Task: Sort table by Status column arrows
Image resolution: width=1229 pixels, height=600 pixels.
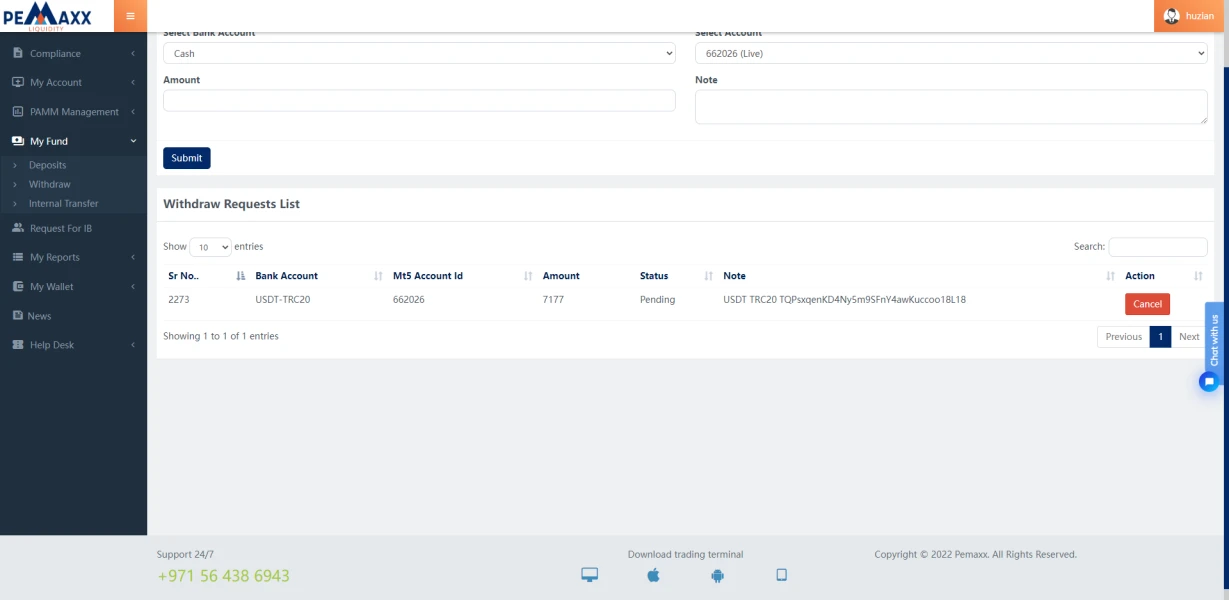Action: [x=709, y=276]
